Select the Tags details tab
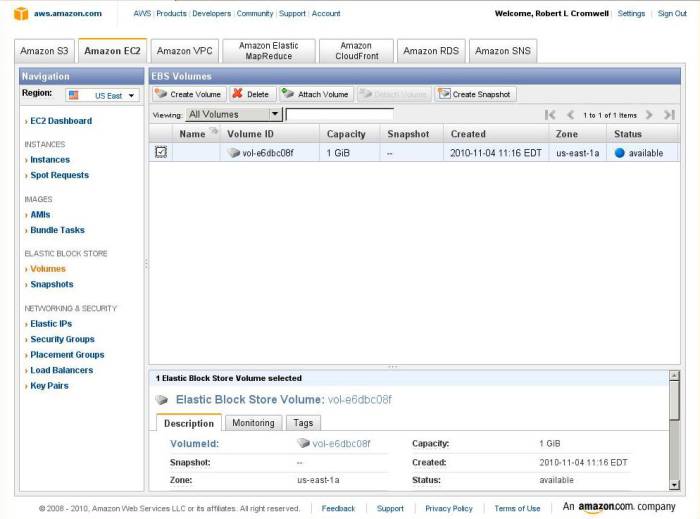 [303, 423]
